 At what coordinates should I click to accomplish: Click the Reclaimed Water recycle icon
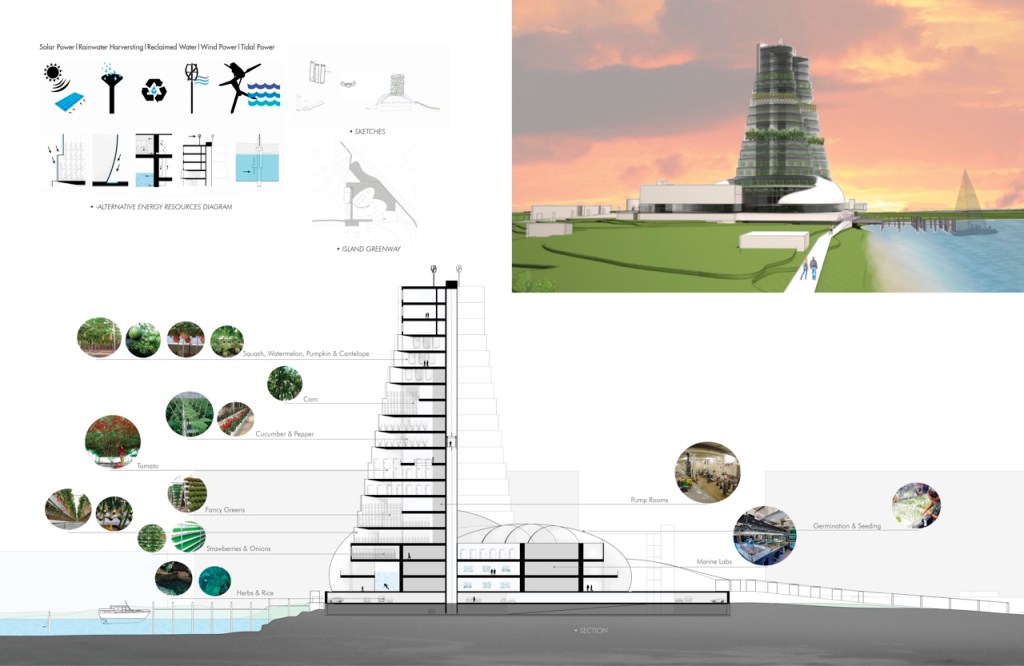point(153,91)
